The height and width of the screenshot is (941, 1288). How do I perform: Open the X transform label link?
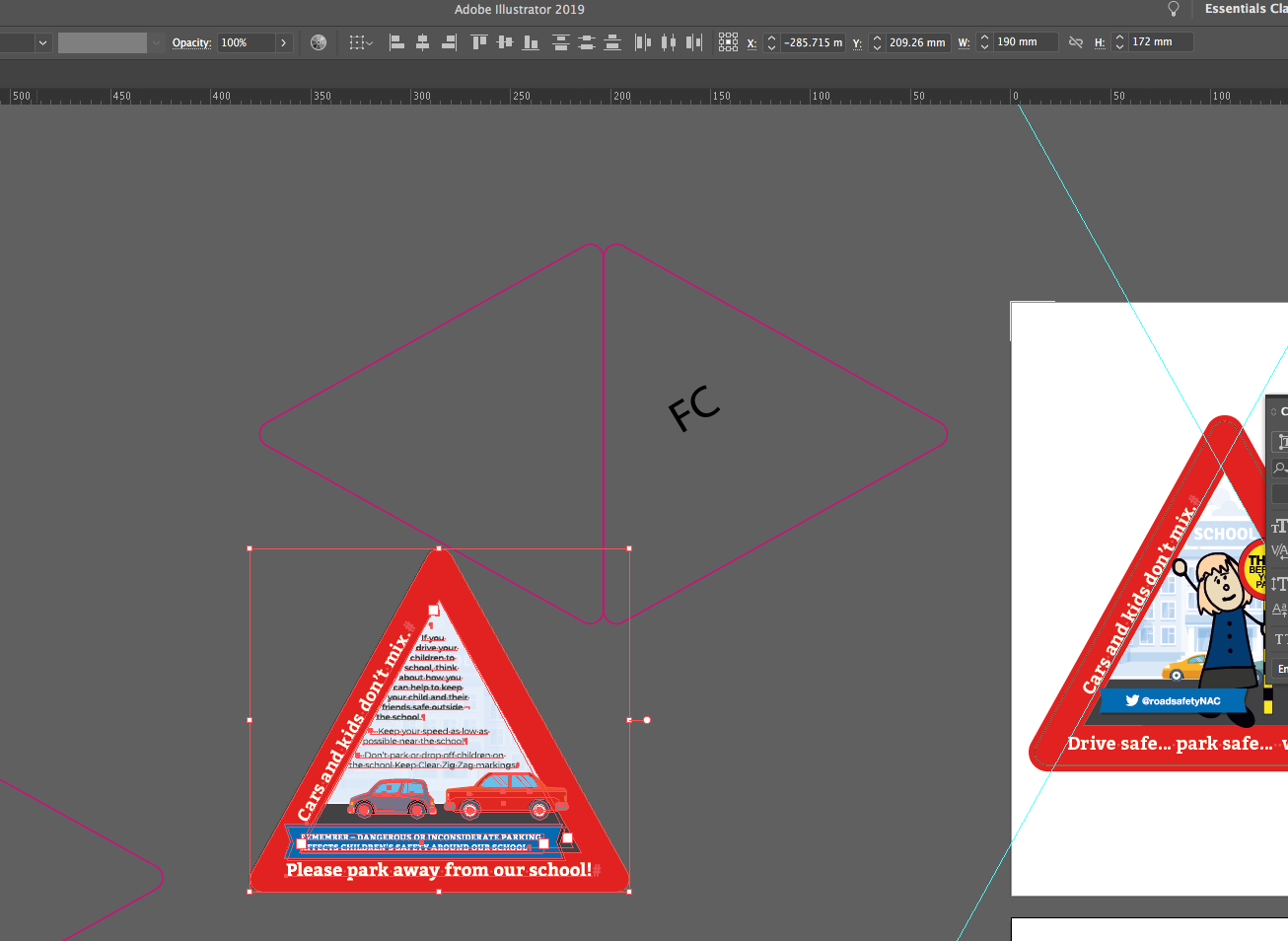click(x=751, y=43)
